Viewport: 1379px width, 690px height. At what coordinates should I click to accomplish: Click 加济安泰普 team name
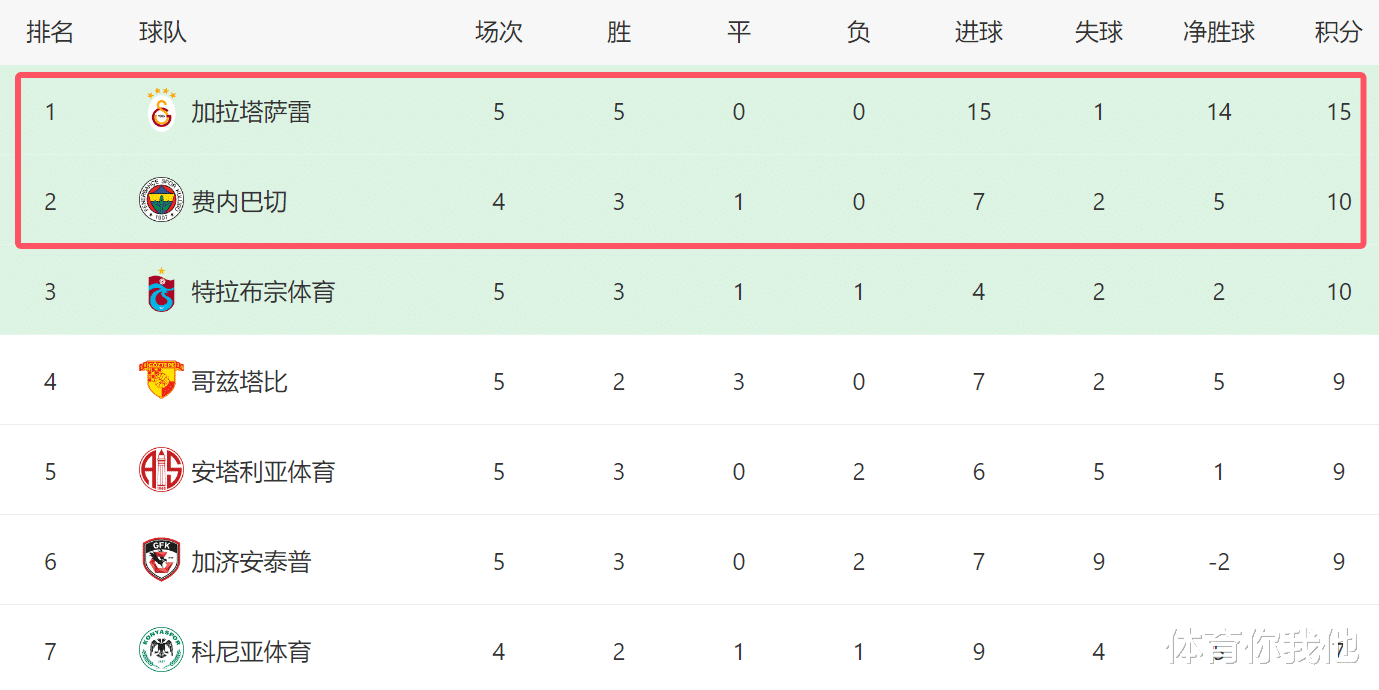(x=251, y=562)
